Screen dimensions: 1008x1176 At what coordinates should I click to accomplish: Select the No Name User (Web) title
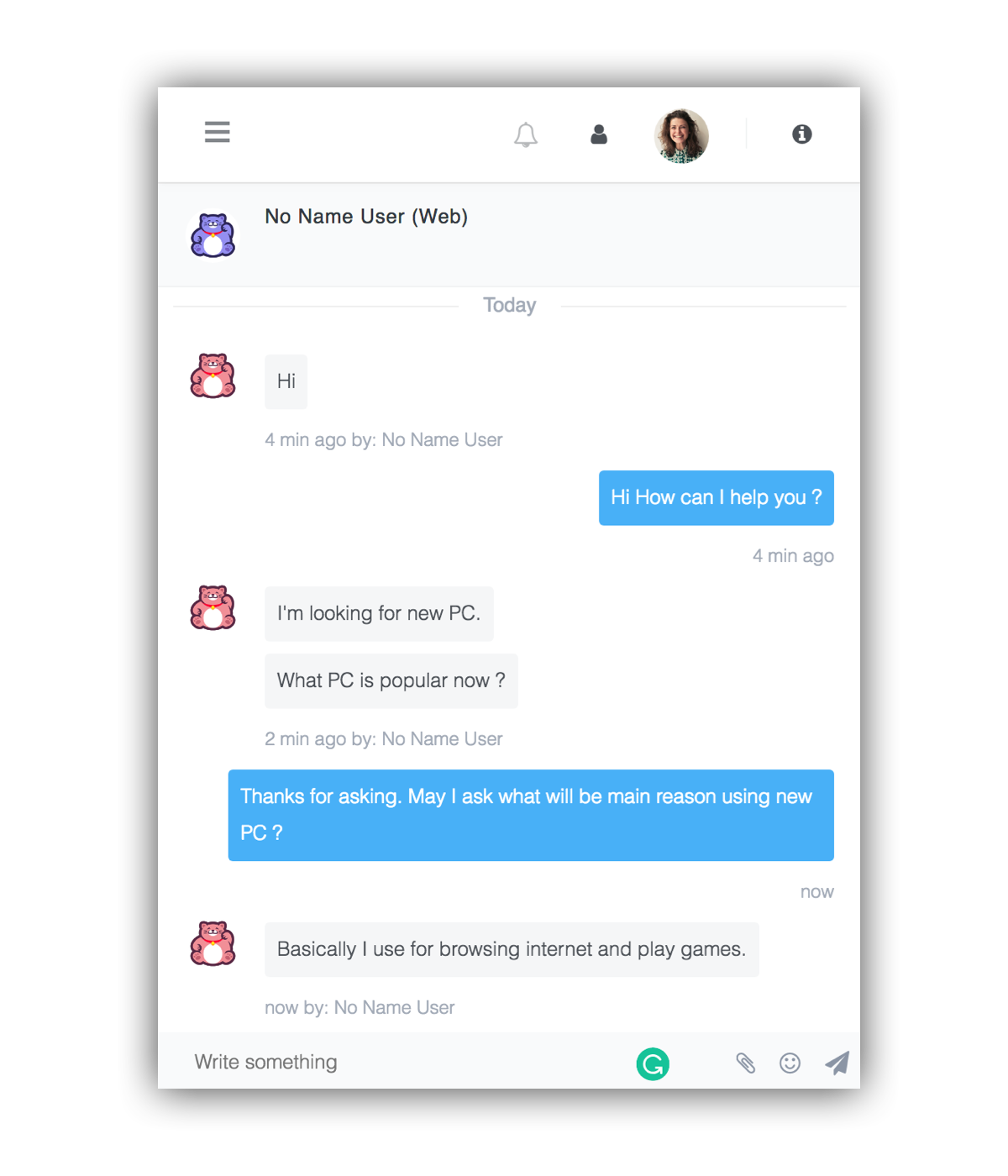click(x=366, y=217)
